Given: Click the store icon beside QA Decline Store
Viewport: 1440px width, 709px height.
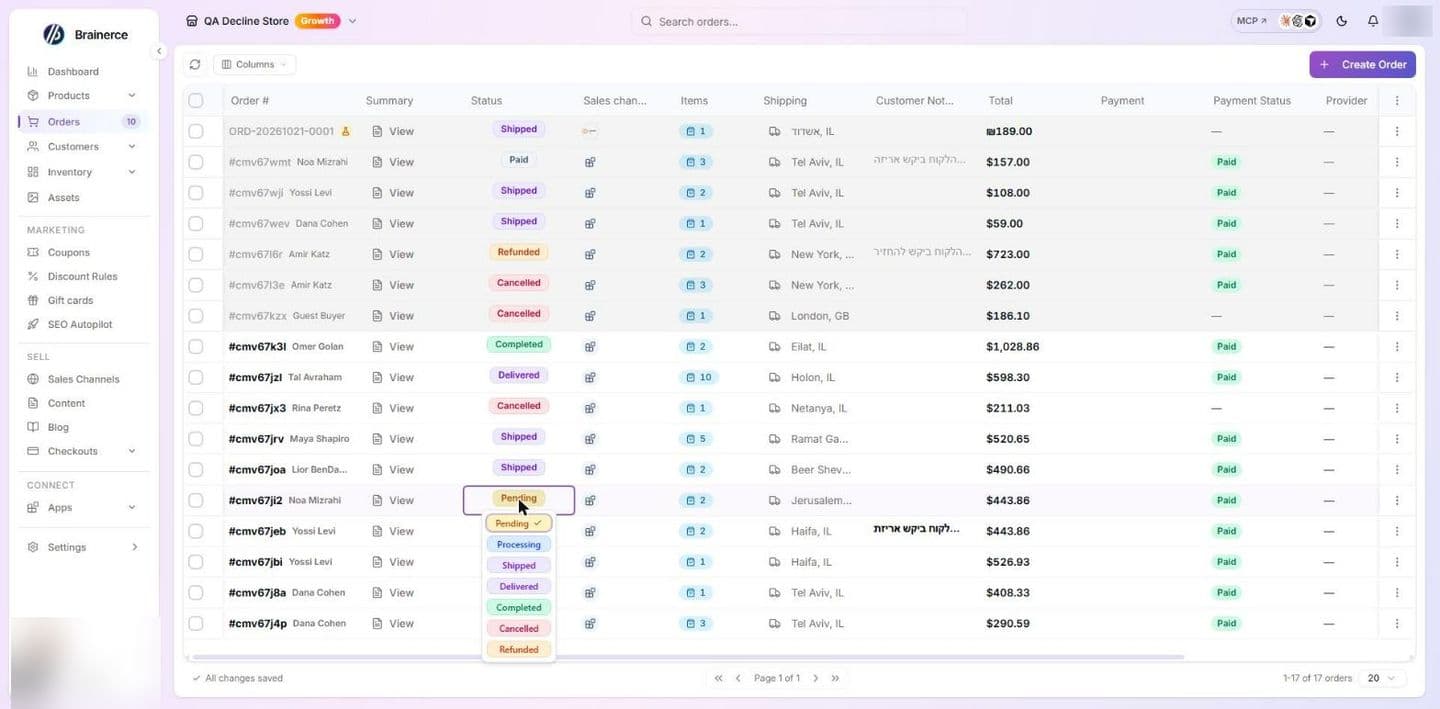Looking at the screenshot, I should click(192, 21).
